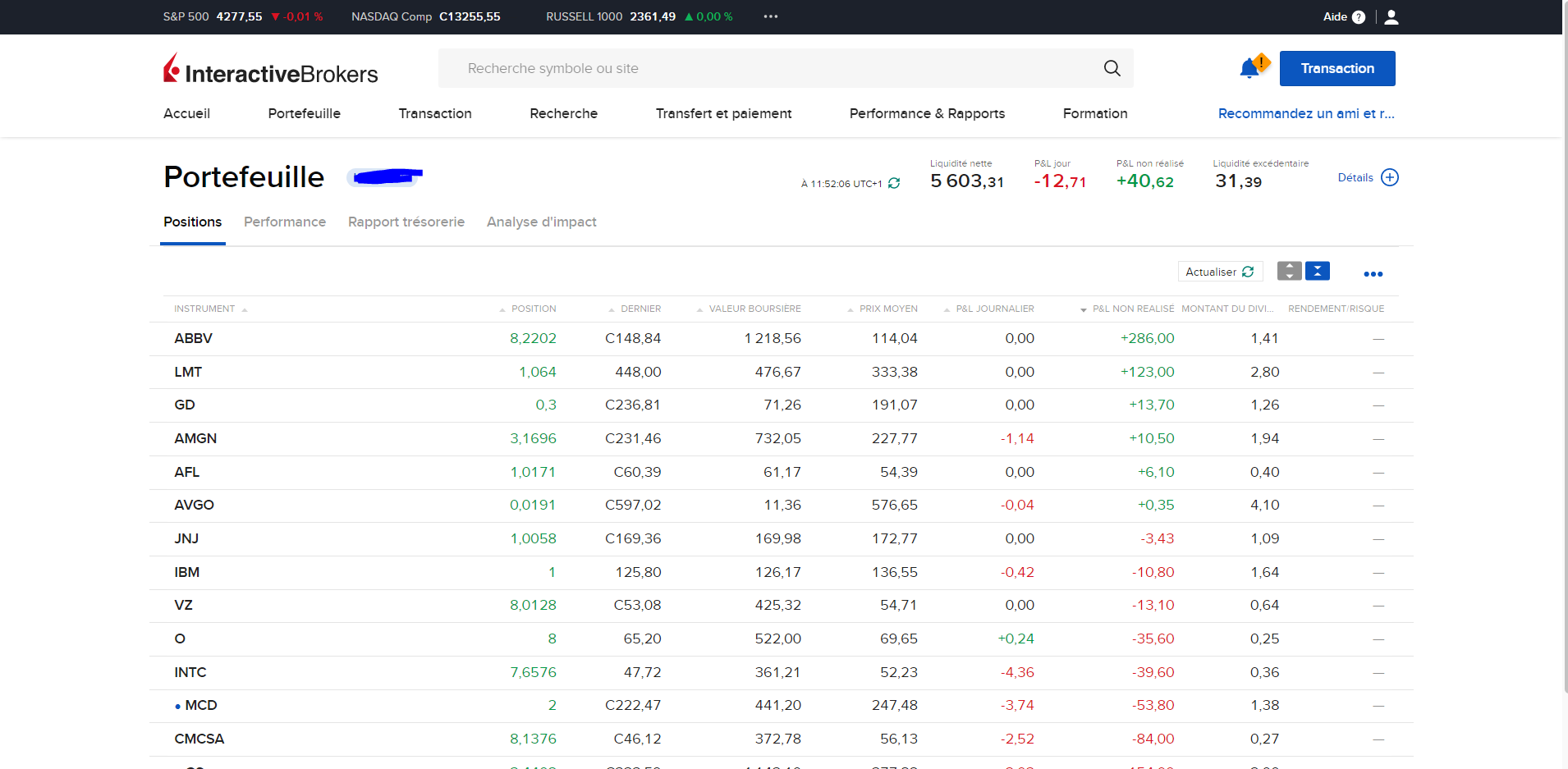Click P&L jour value -12,71
Screen dimensions: 1568x769
click(1060, 181)
